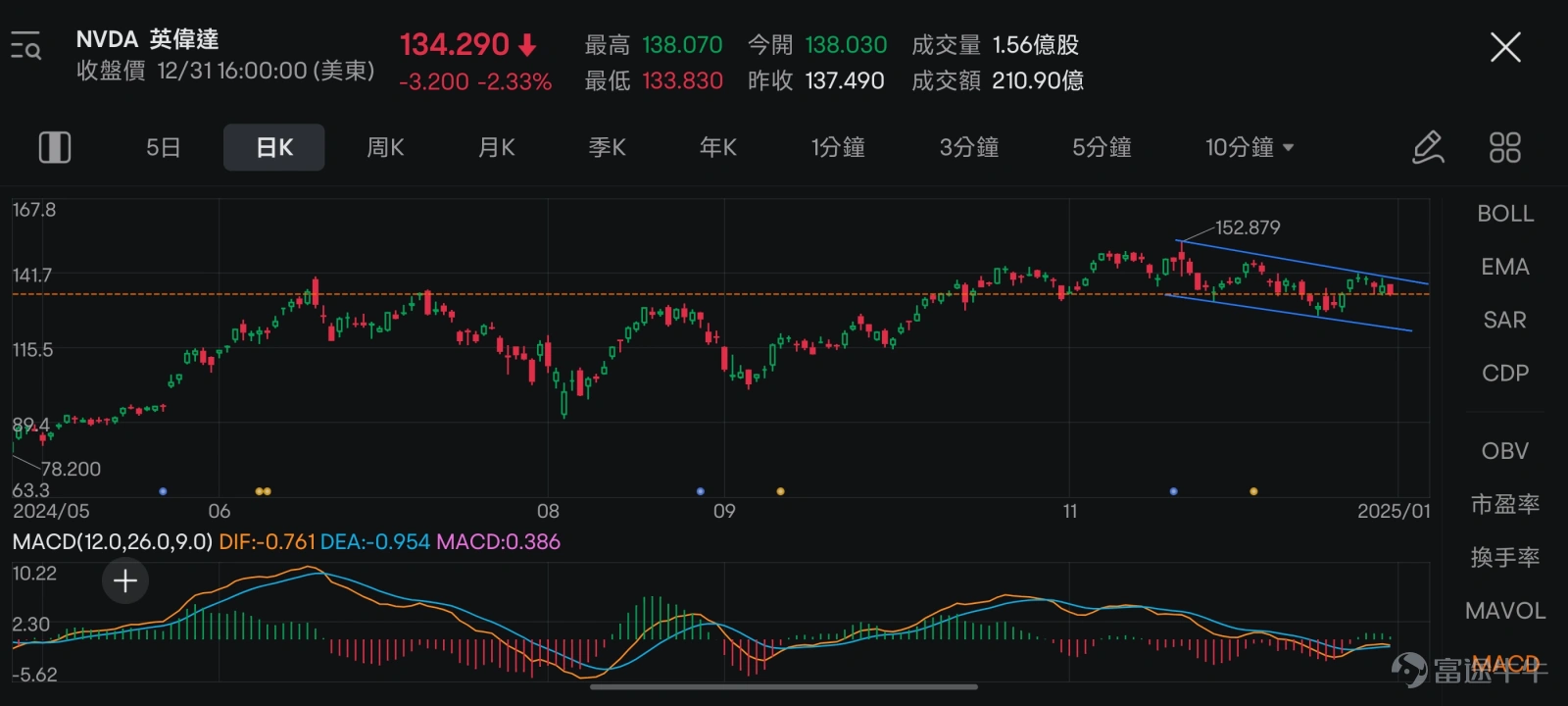Switch to the 季K tab
1568x706 pixels.
[x=607, y=147]
